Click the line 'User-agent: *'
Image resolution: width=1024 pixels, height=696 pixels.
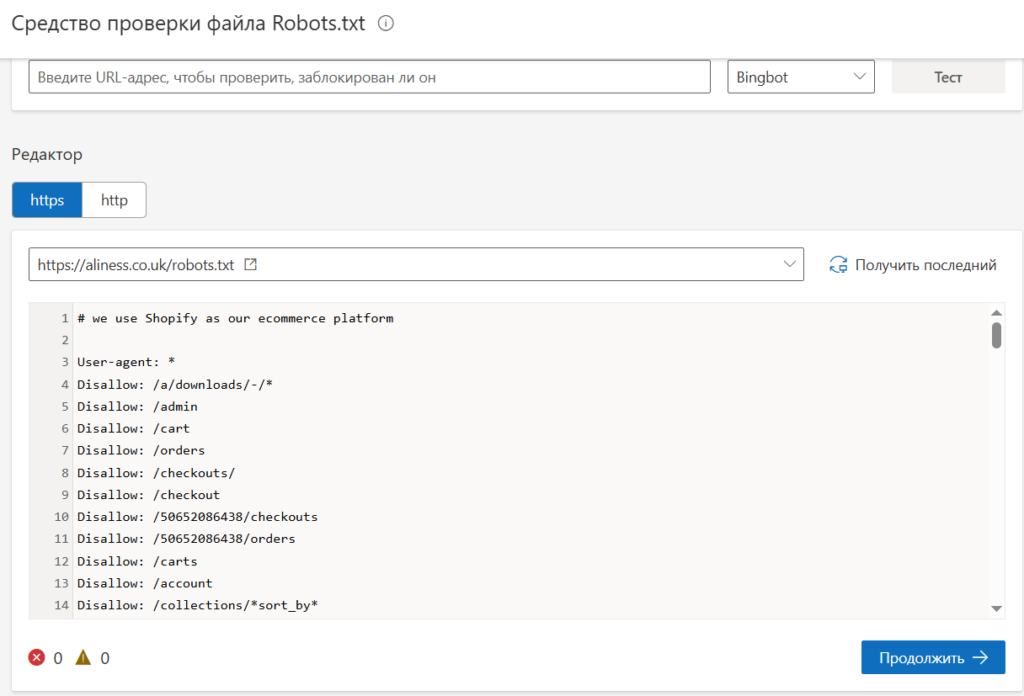pyautogui.click(x=126, y=362)
